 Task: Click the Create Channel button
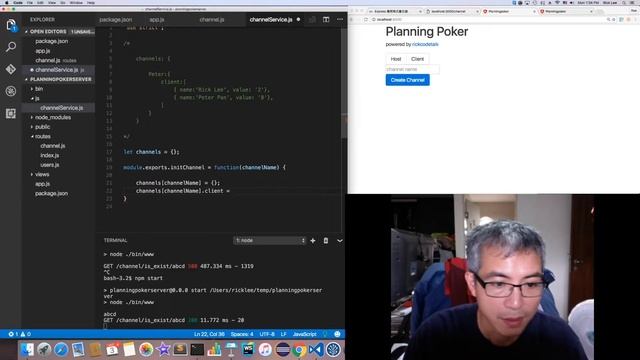[x=407, y=80]
